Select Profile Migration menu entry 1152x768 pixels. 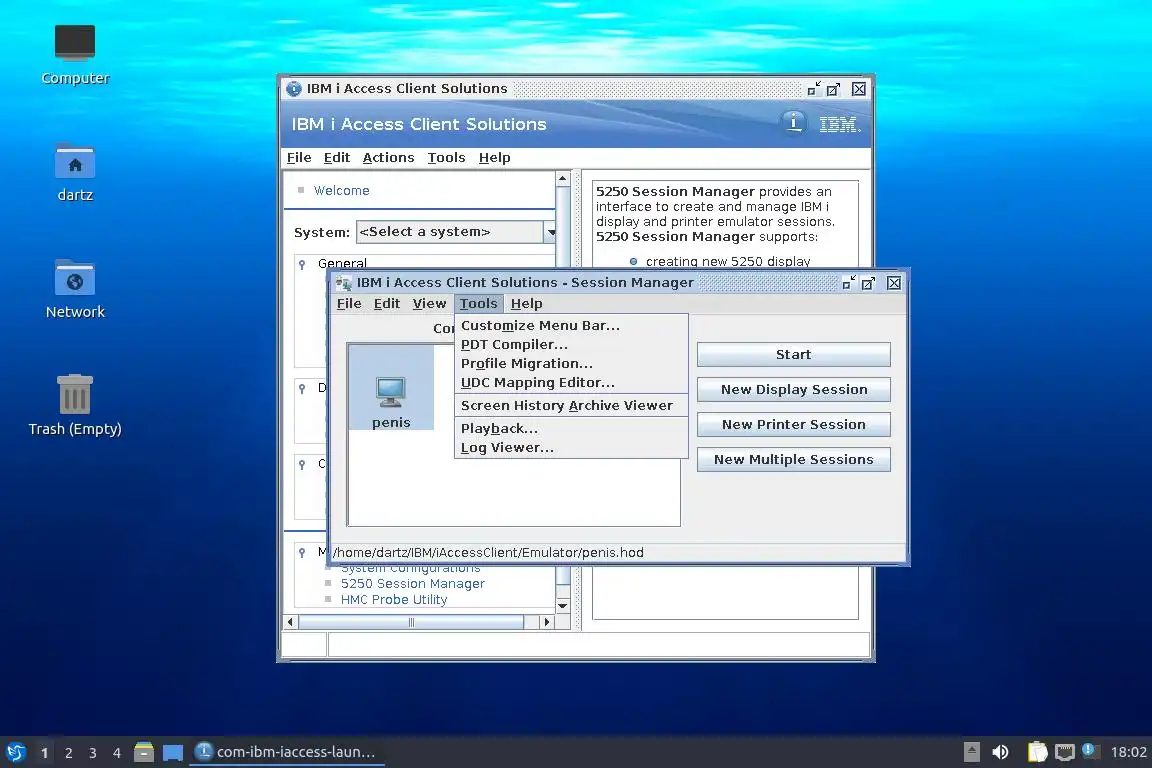[x=526, y=364]
